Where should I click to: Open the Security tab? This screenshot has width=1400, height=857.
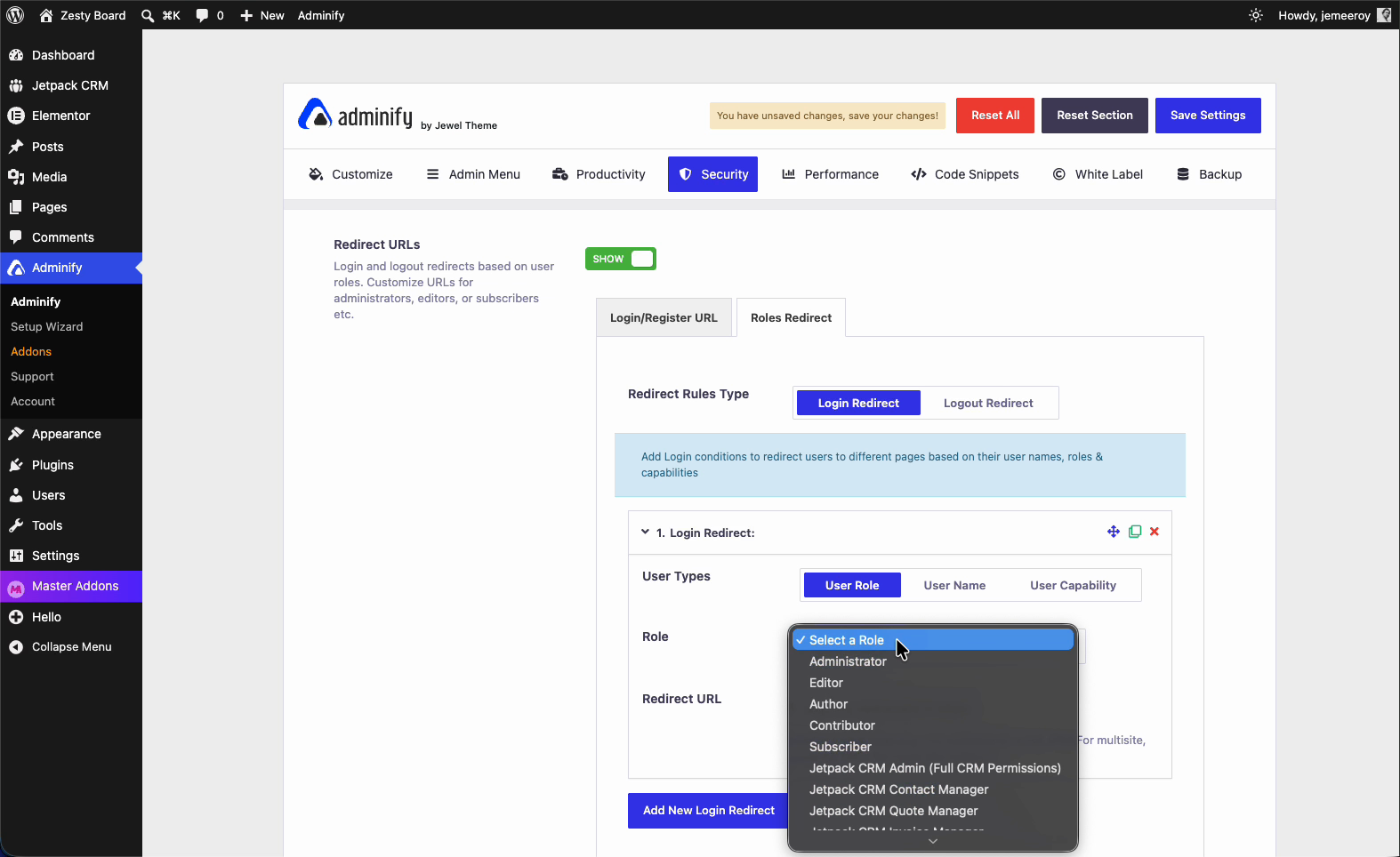coord(712,174)
